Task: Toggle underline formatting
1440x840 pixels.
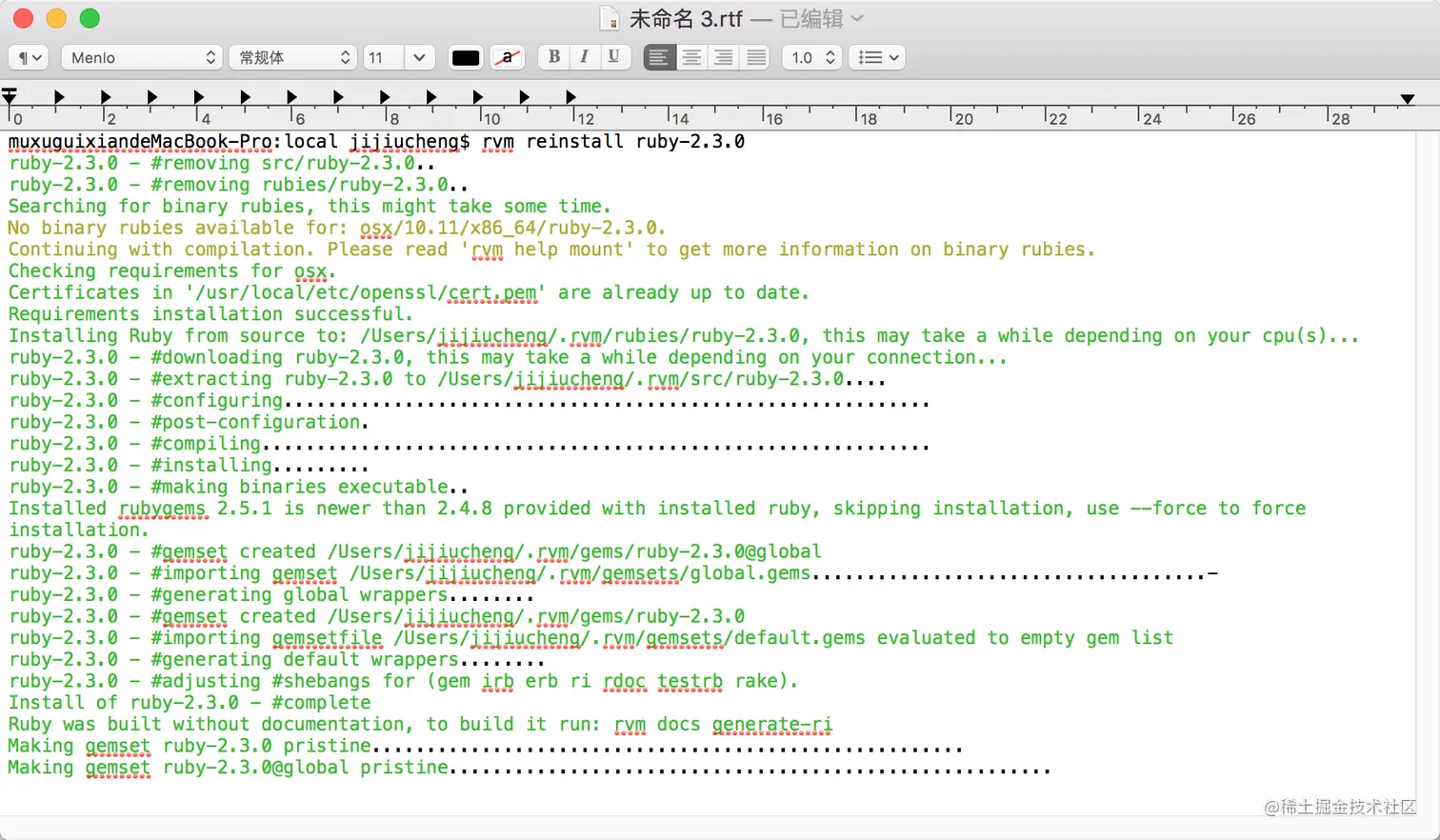Action: pos(613,57)
